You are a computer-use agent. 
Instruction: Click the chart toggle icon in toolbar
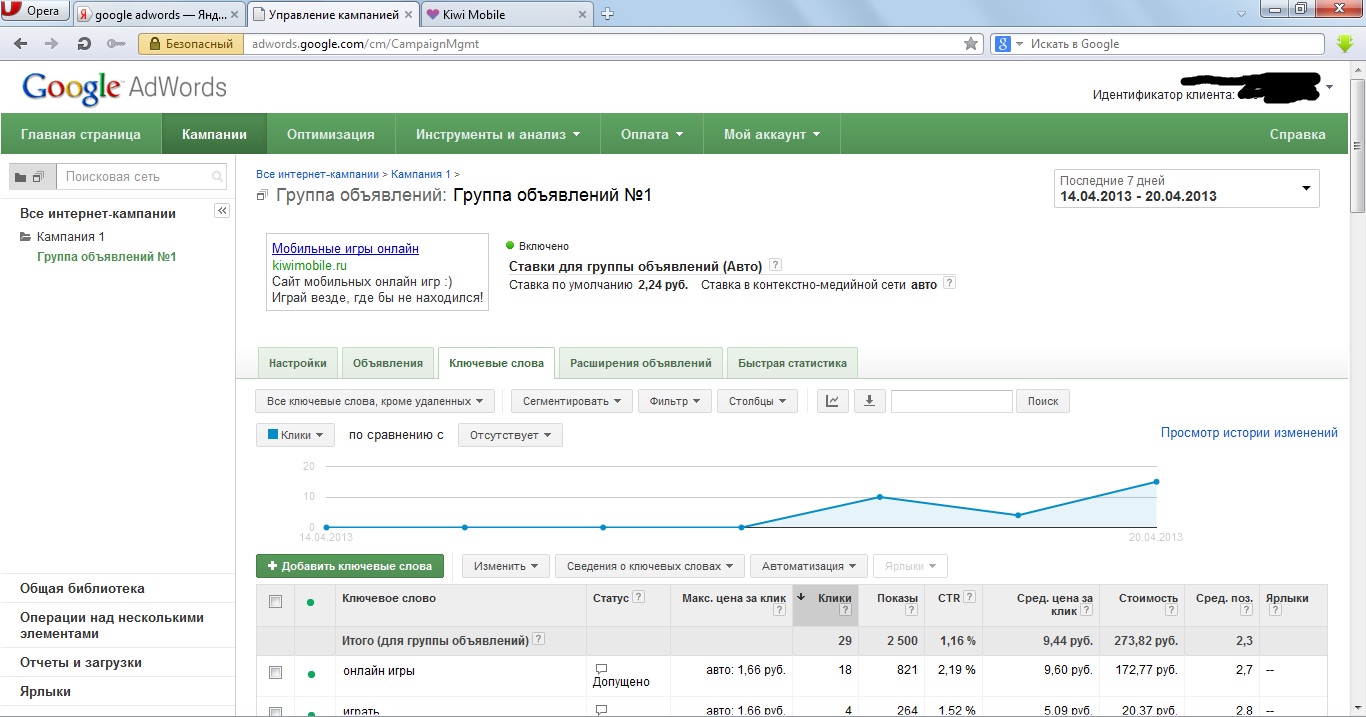coord(832,401)
